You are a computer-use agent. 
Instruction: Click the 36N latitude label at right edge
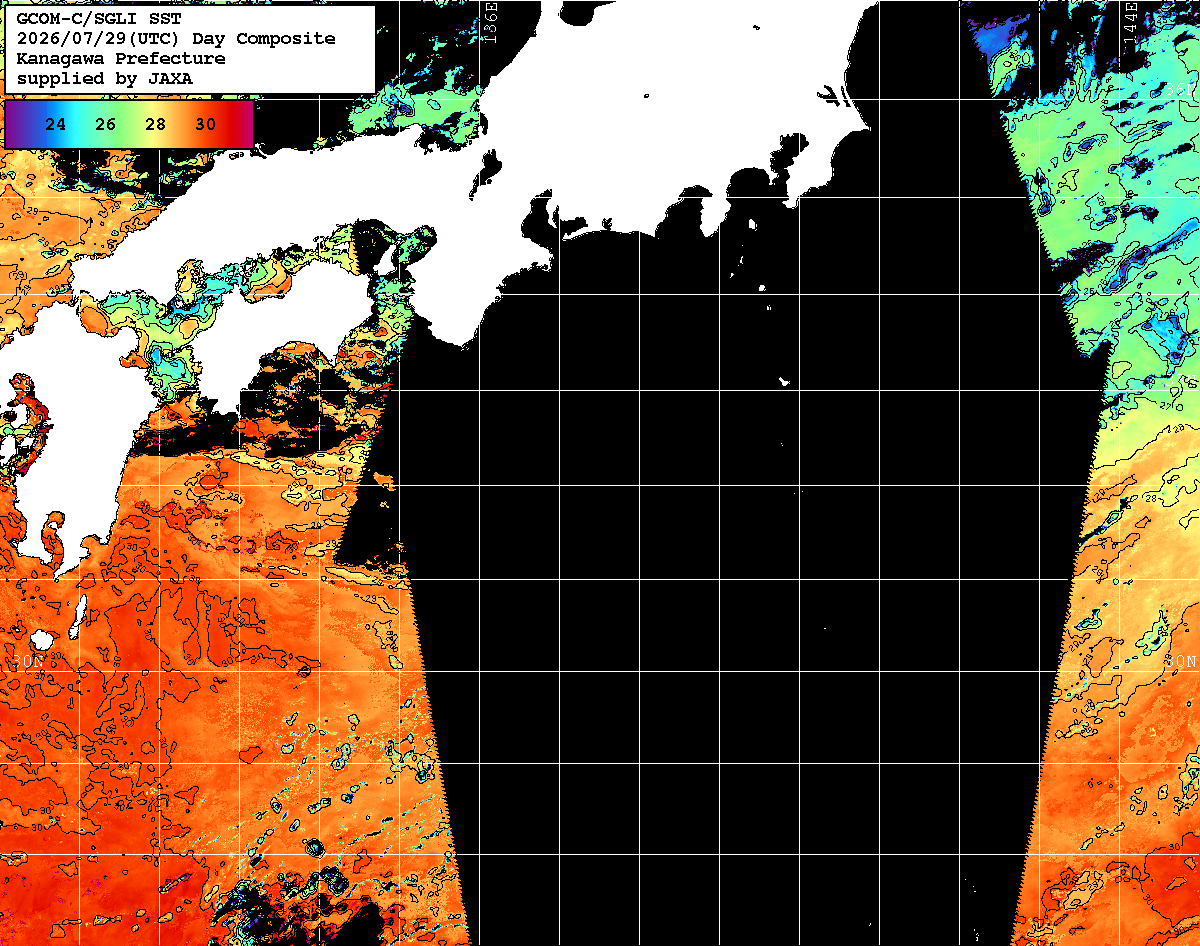pyautogui.click(x=1181, y=90)
